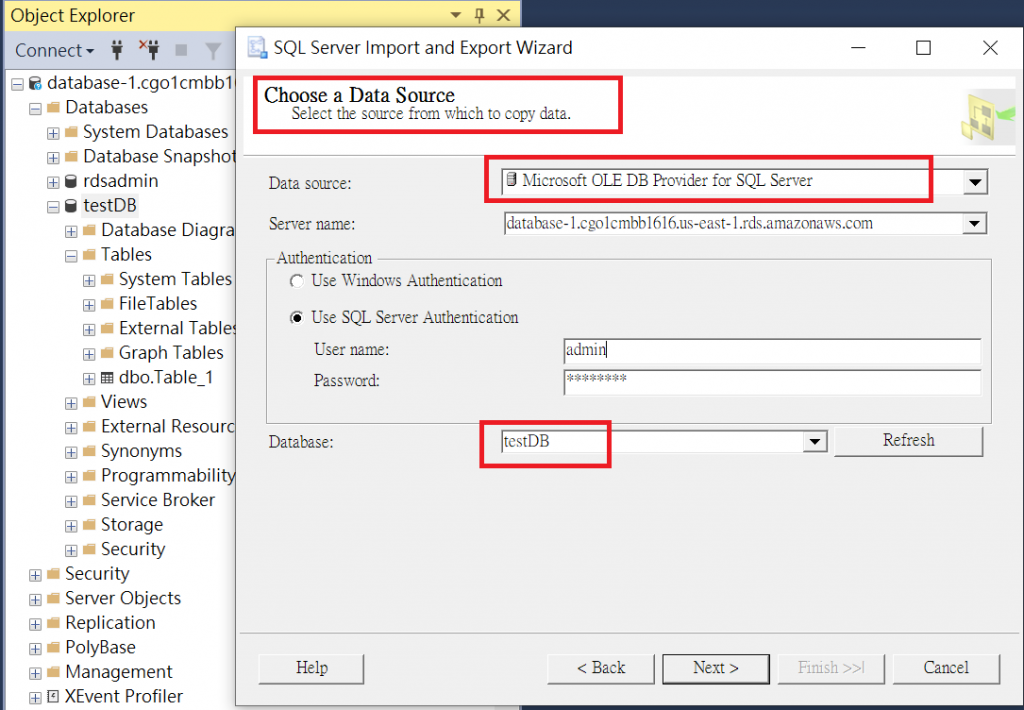Click the Service Broker folder icon
This screenshot has height=710, width=1024.
(x=89, y=500)
